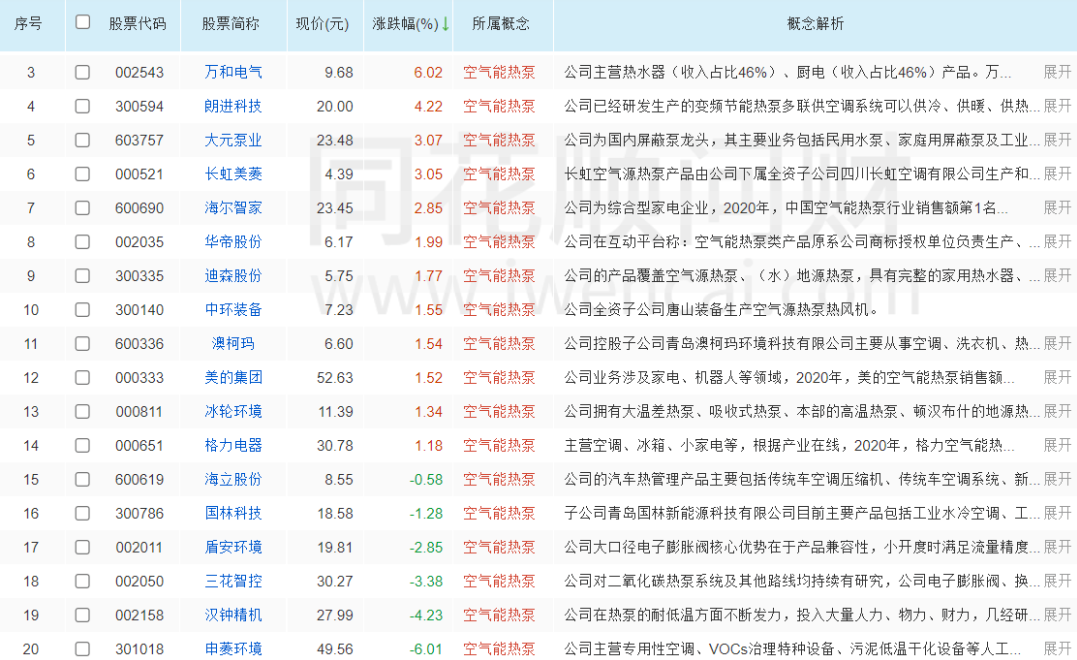Expand concept text for 万和电气 row
Screen dimensions: 1077x660
[1057, 72]
